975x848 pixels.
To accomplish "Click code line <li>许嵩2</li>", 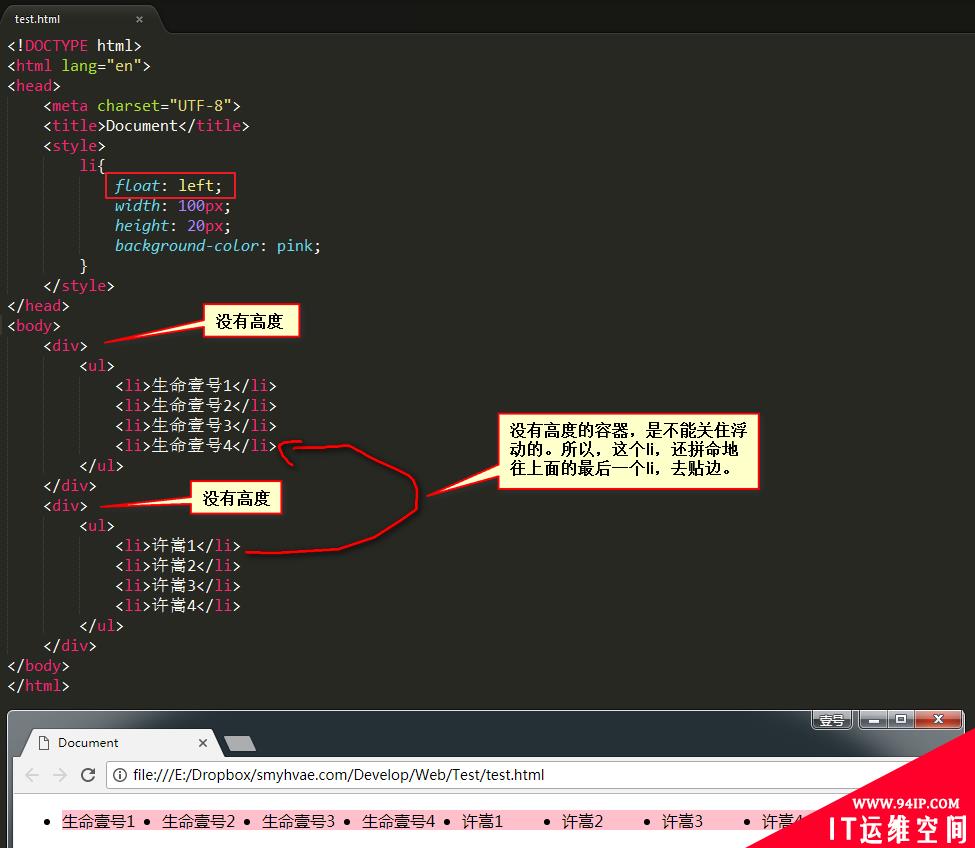I will pos(178,565).
